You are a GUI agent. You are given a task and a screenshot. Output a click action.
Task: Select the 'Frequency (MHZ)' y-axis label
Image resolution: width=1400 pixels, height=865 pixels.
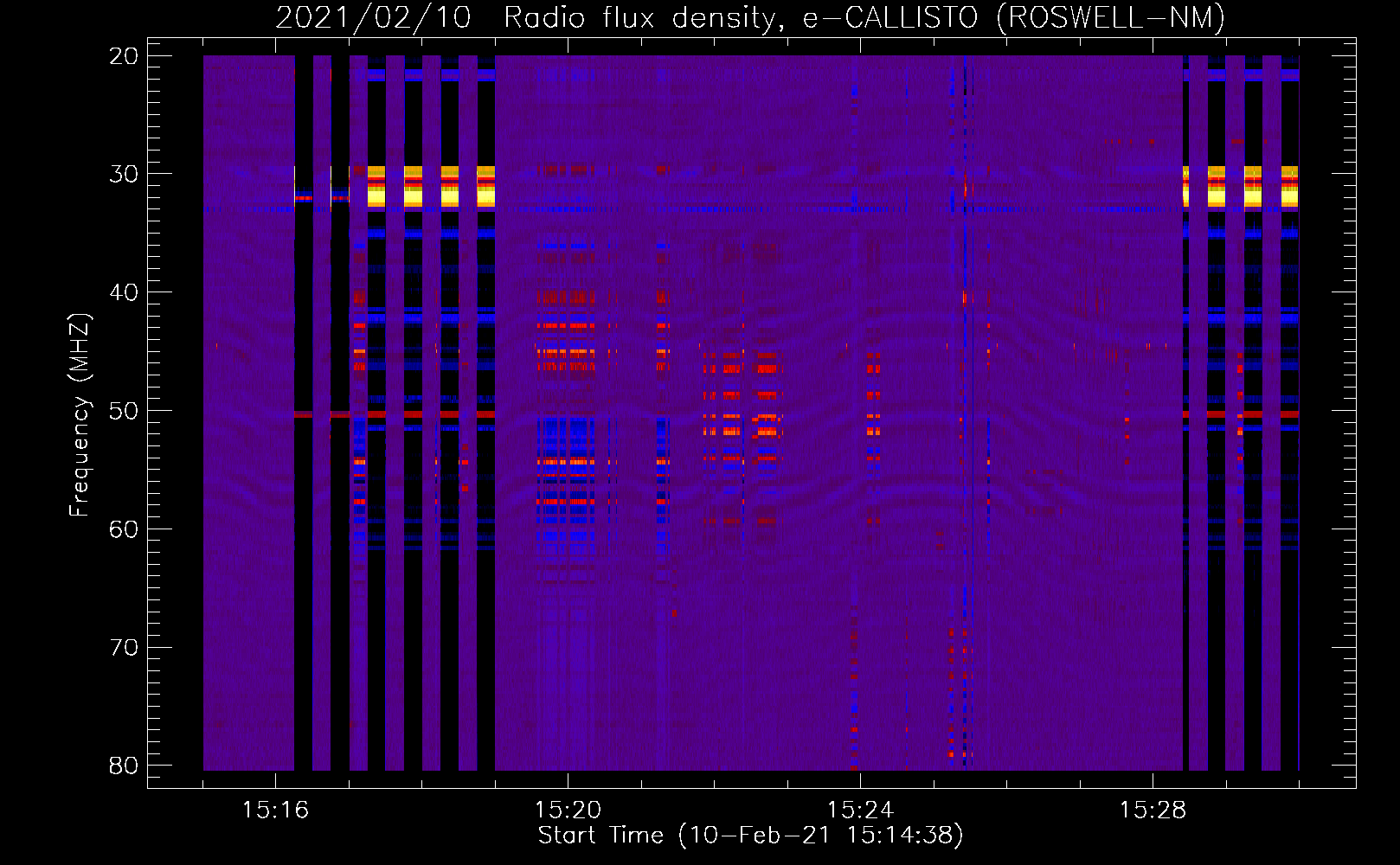(80, 415)
